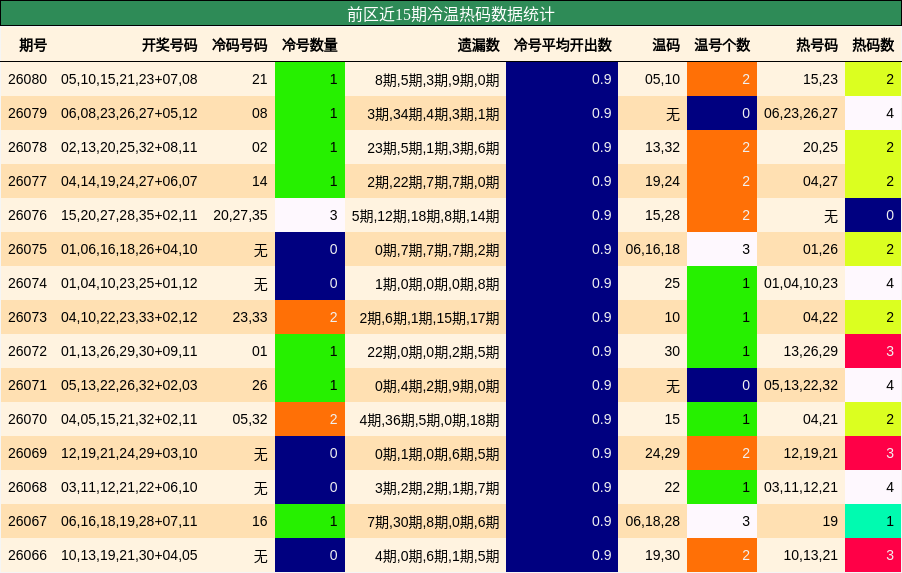902x573 pixels.
Task: Click draw numbers 05,10,15,21,23+07,08
Action: coord(129,79)
